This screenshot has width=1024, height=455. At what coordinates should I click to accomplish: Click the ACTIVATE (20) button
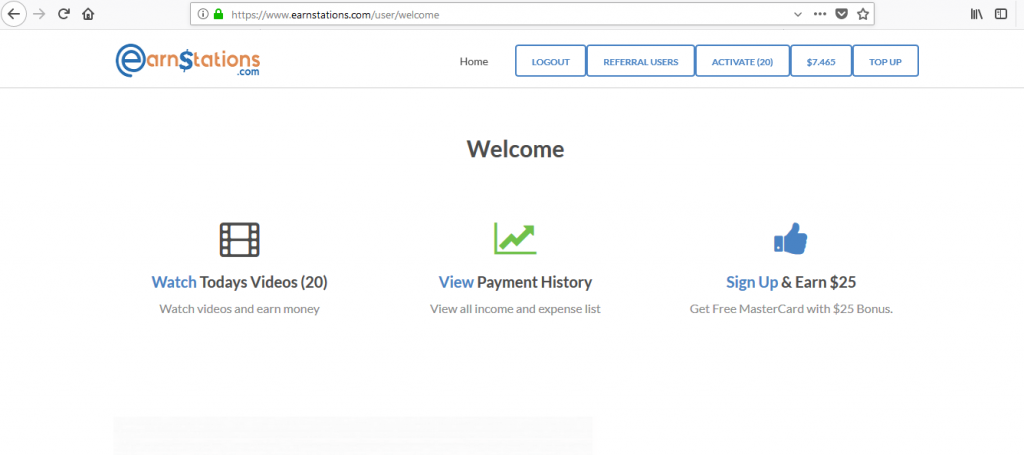(742, 62)
